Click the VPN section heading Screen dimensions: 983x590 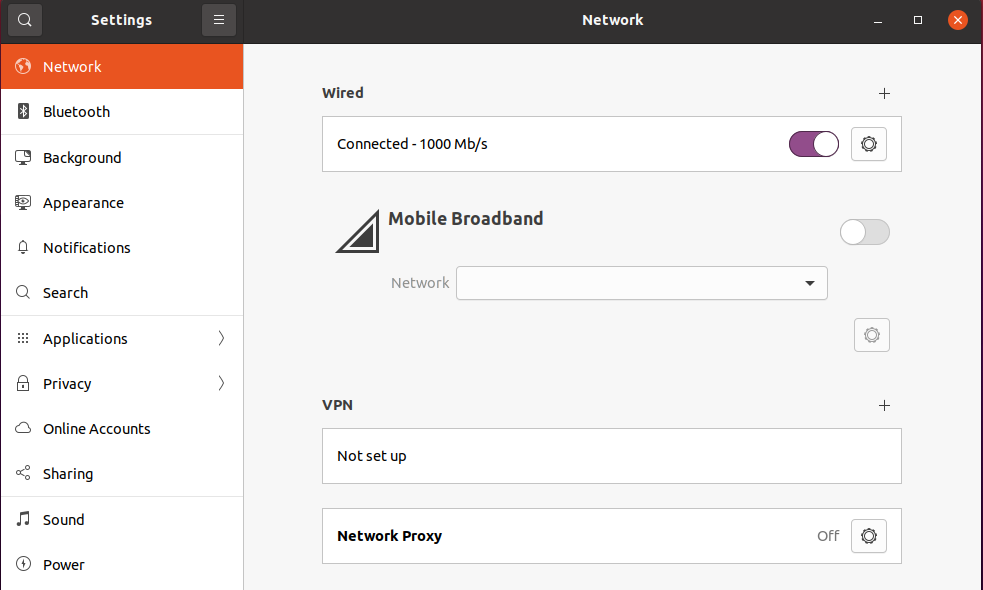point(337,405)
